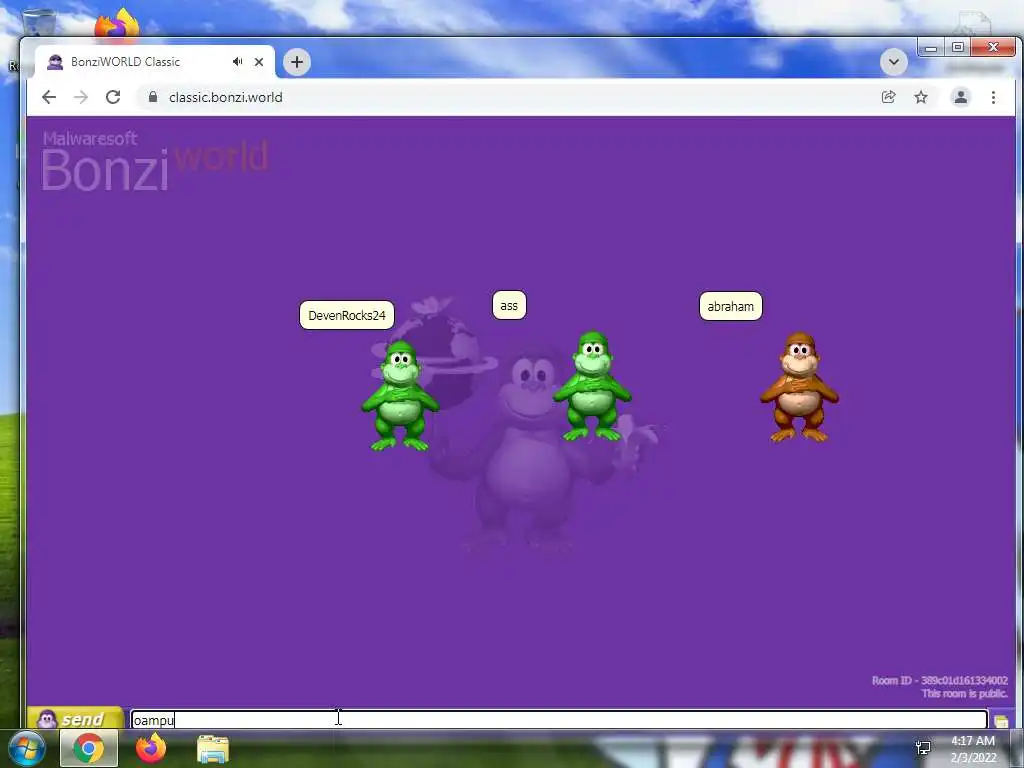1024x768 pixels.
Task: Go back using the browser back arrow
Action: click(48, 97)
